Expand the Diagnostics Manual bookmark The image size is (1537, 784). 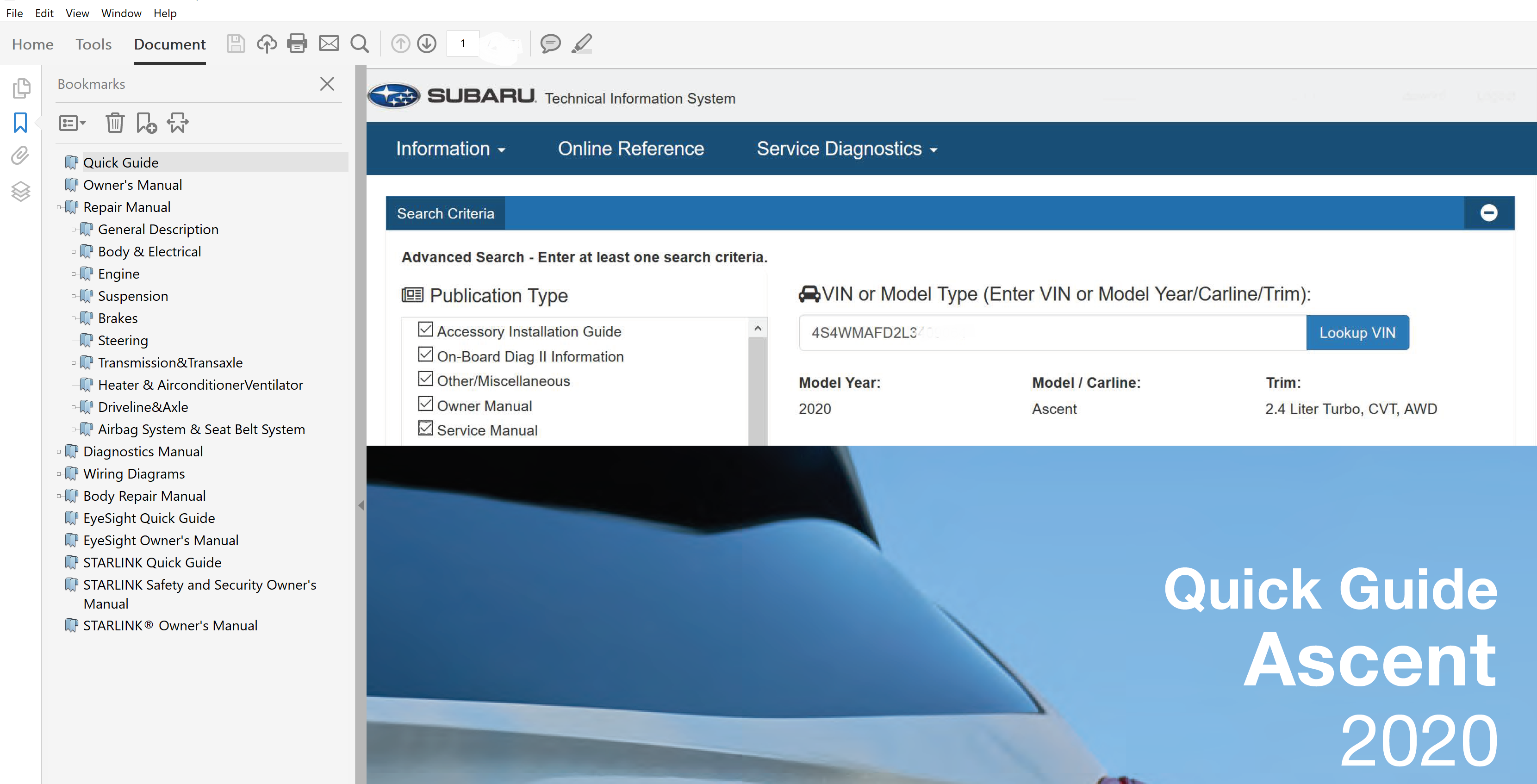[x=59, y=452]
